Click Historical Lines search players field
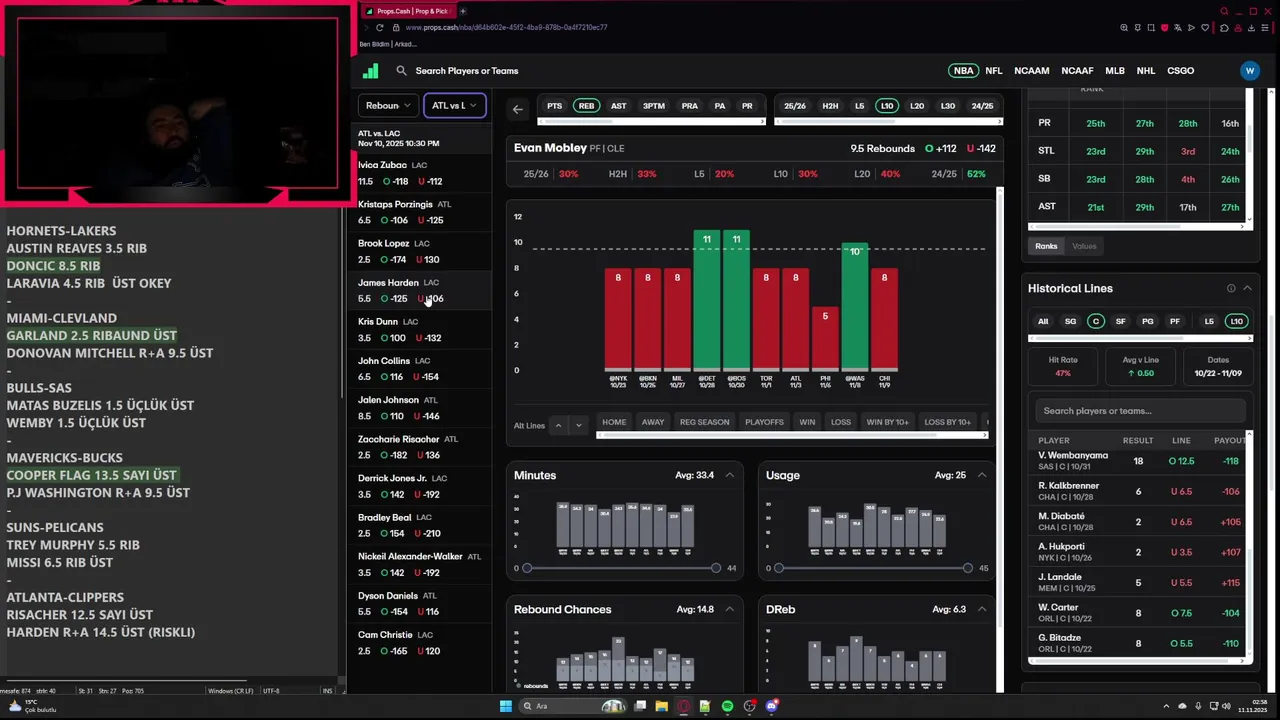 1138,411
